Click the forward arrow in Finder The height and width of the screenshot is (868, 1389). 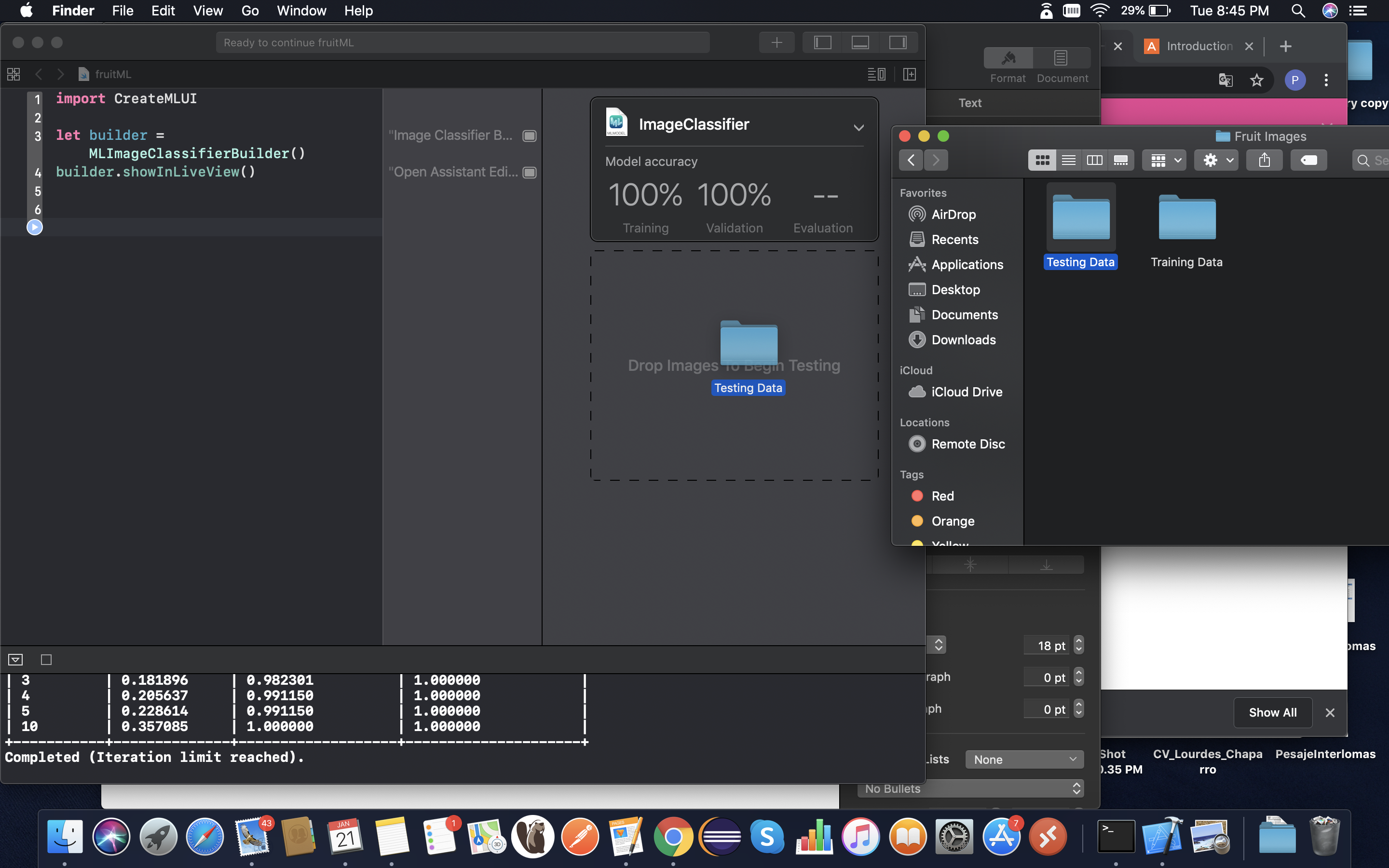click(935, 160)
